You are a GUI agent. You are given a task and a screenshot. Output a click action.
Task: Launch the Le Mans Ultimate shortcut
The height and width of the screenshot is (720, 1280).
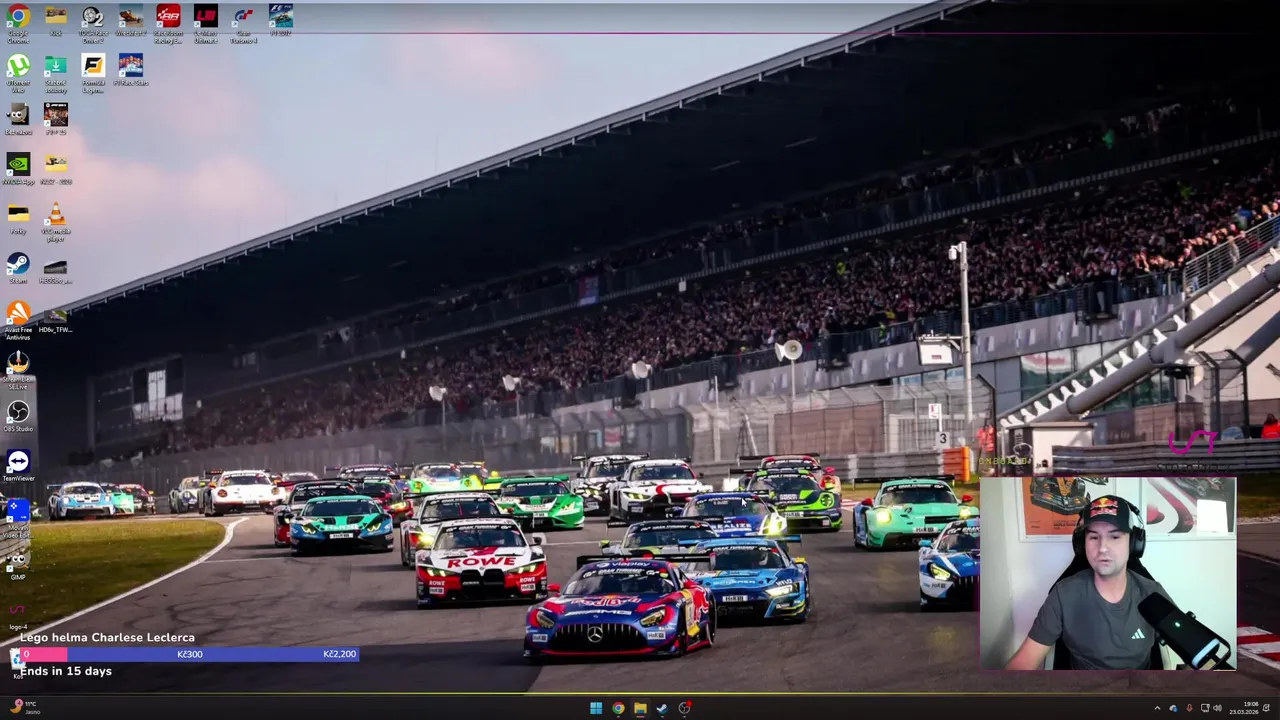205,23
